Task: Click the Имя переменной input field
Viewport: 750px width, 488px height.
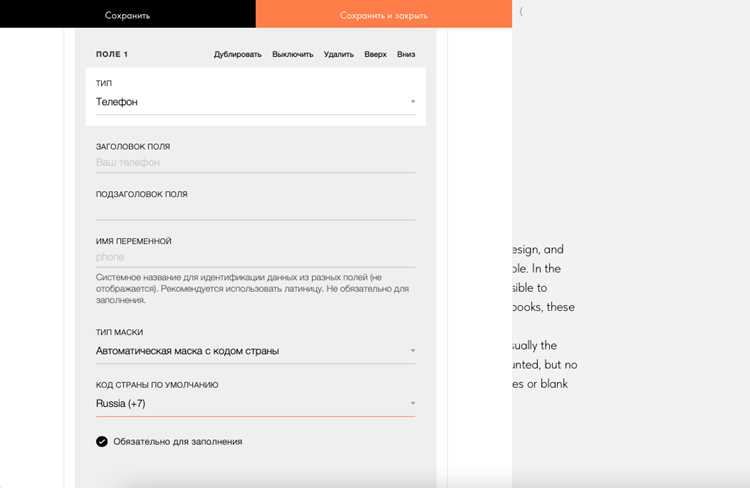Action: click(x=255, y=257)
